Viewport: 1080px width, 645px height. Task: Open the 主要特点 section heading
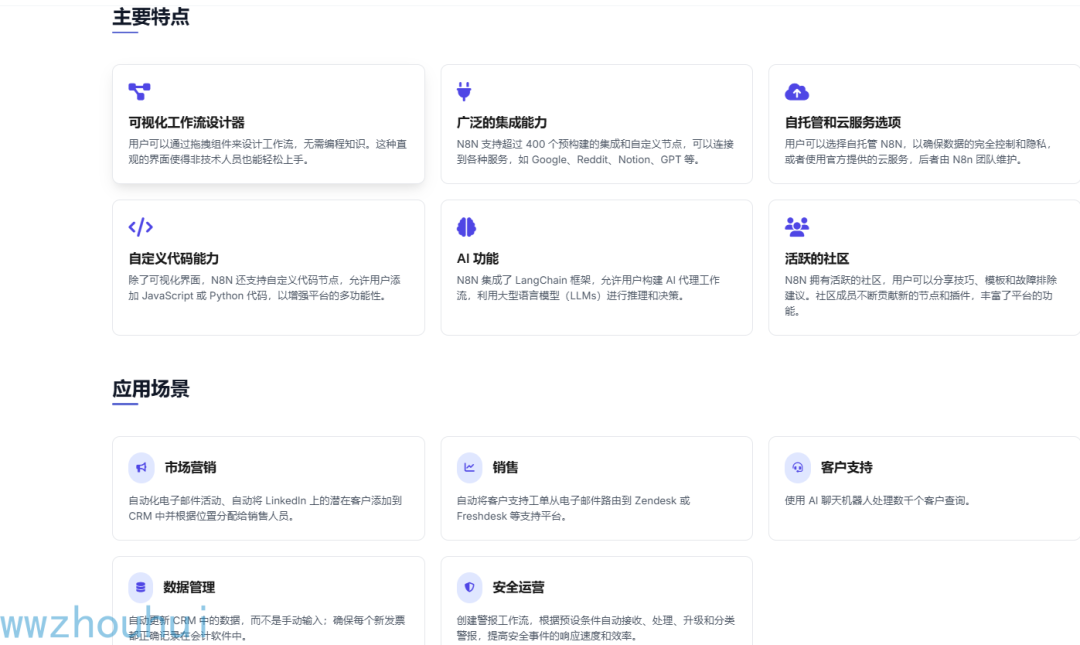pos(151,17)
